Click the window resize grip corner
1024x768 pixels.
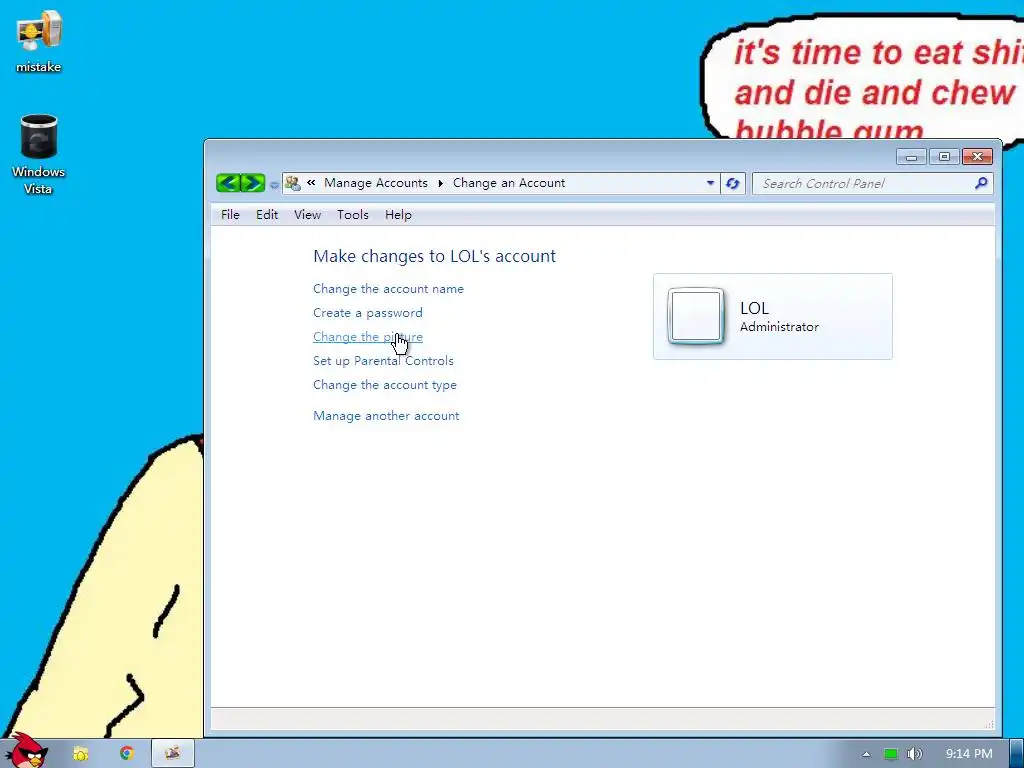point(990,724)
